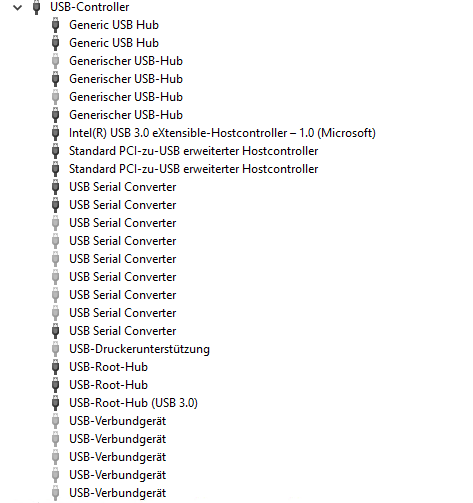Click the USB-Root-Hub (USB 3.0) icon
This screenshot has width=473, height=503.
coord(56,403)
